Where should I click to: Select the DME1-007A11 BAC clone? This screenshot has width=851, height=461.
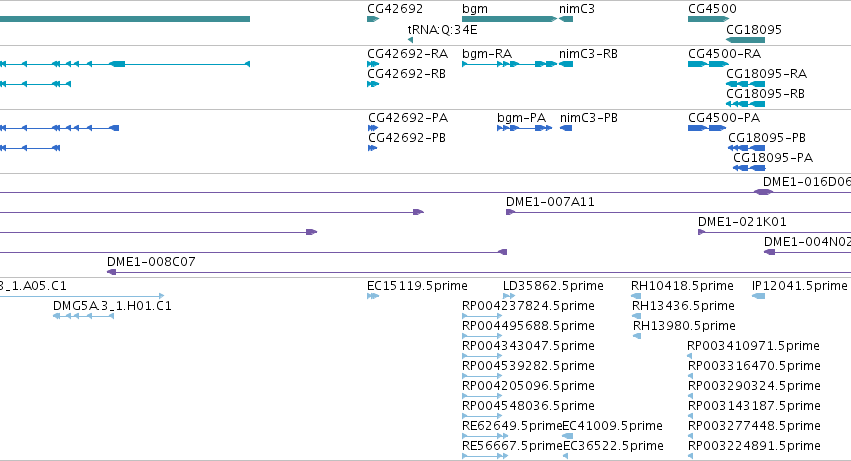point(678,212)
